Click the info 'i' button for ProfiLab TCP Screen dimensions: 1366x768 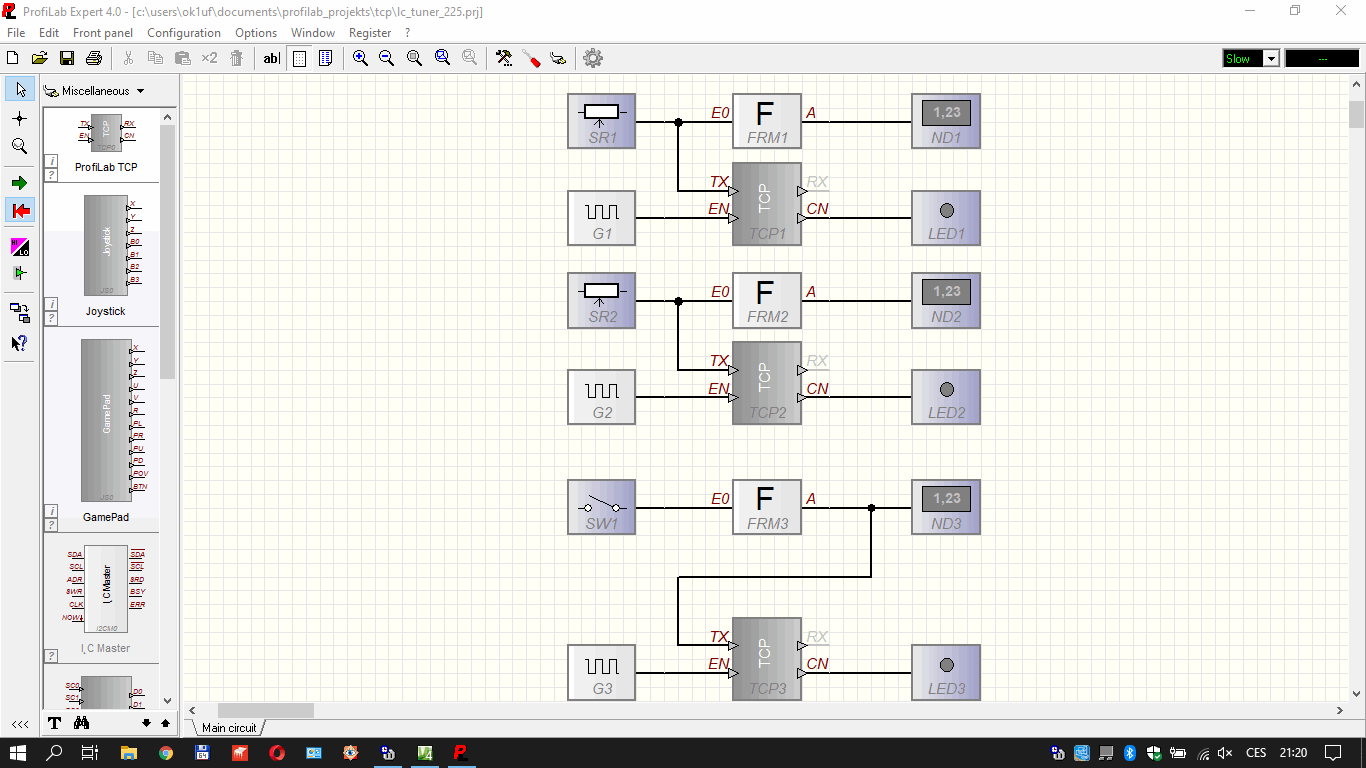point(51,161)
